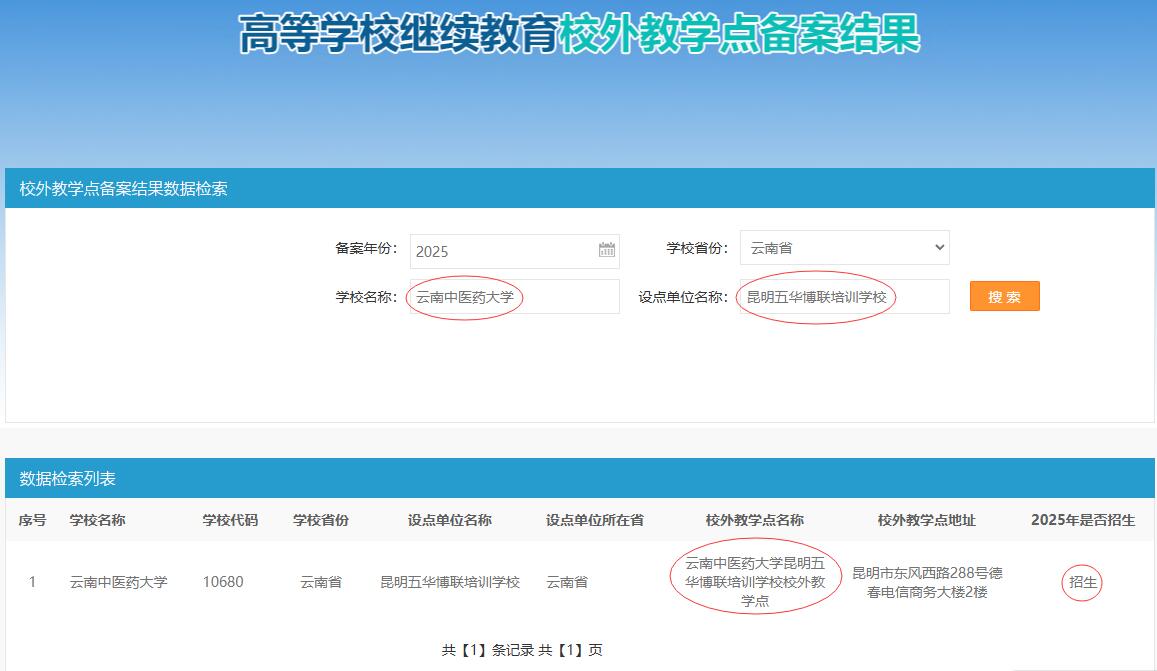1157x671 pixels.
Task: Select the 设点单位所在省 column header
Action: pos(594,520)
